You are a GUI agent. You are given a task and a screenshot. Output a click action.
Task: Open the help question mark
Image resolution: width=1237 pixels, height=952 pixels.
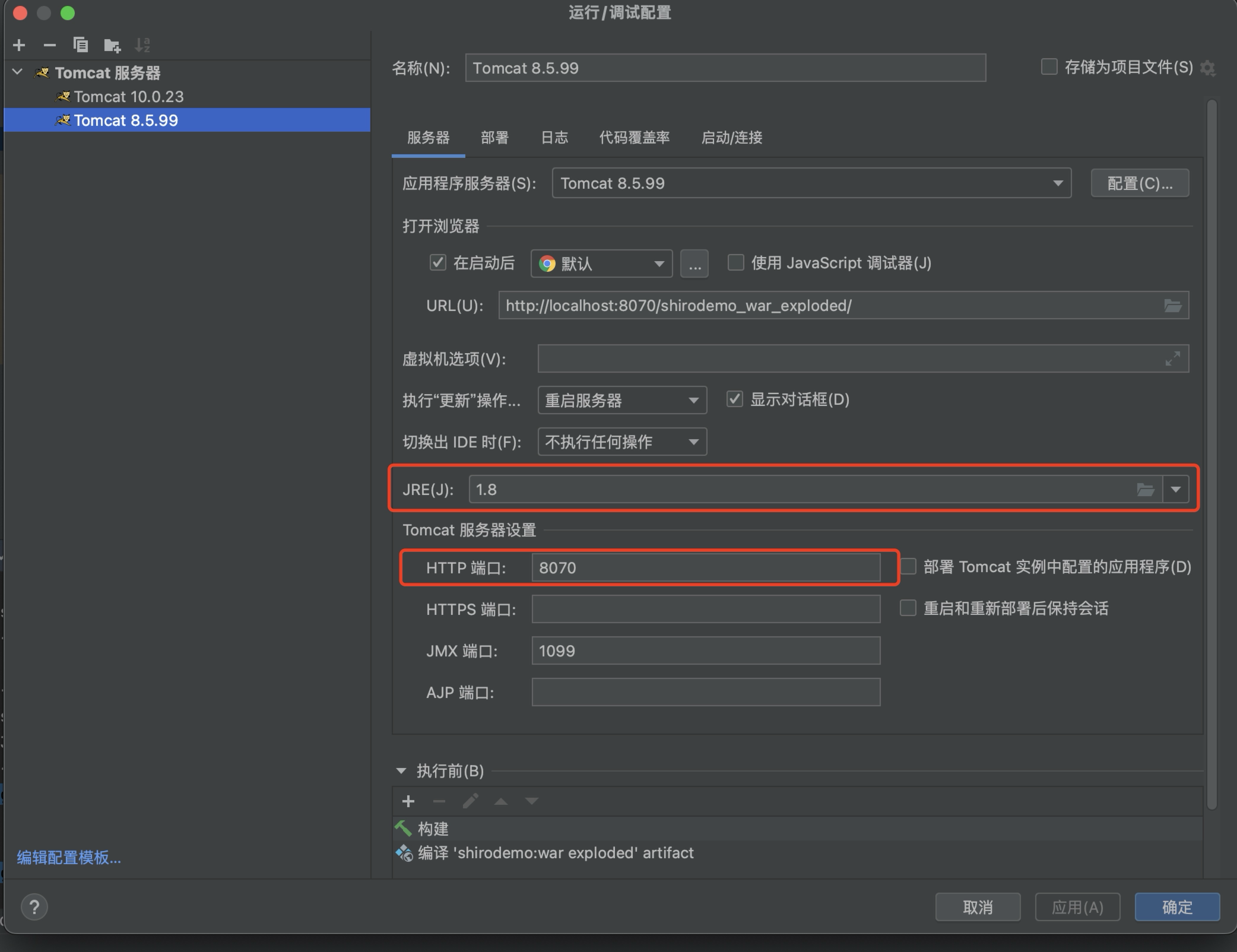(x=34, y=907)
